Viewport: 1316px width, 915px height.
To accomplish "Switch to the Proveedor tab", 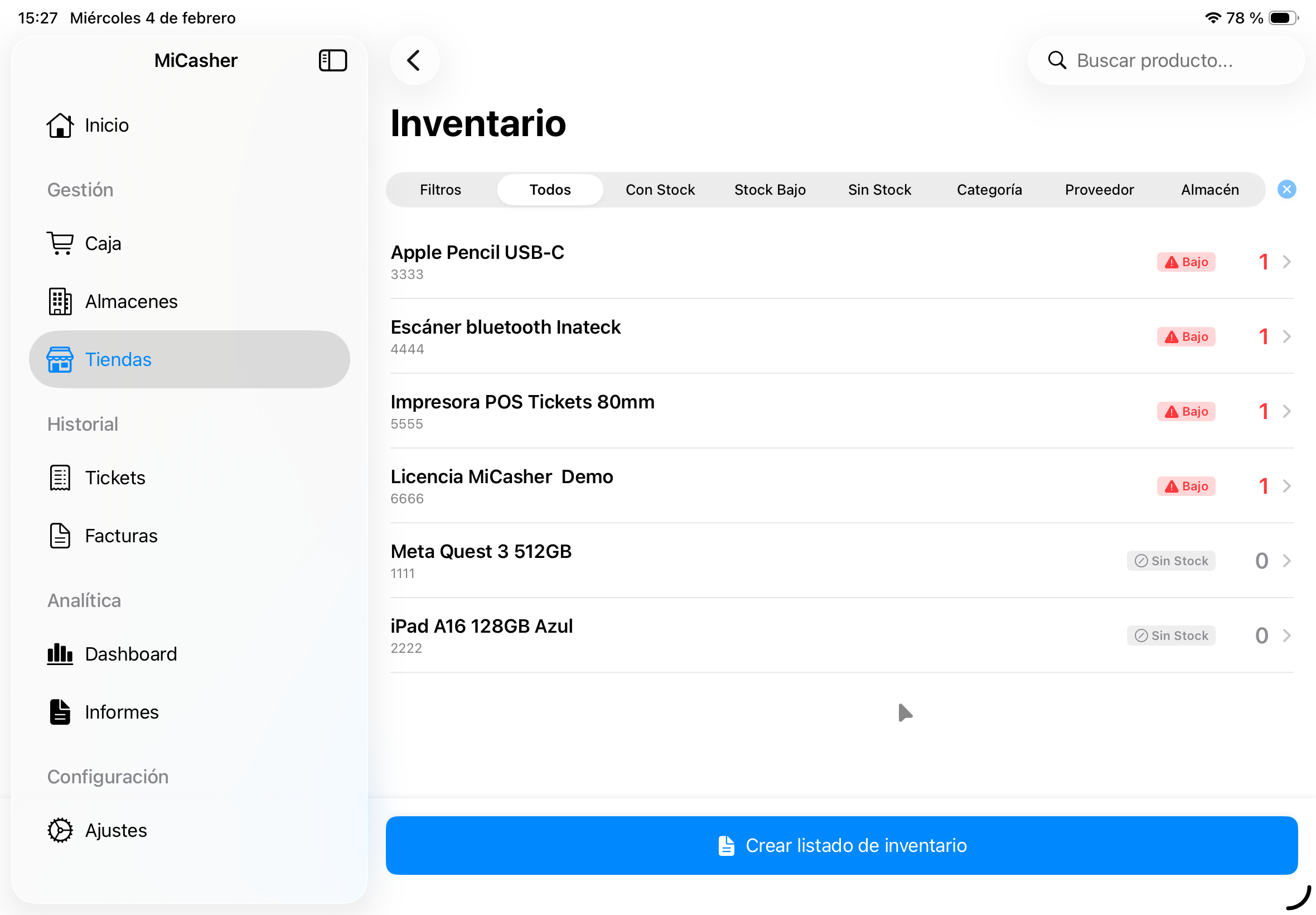I will (x=1099, y=190).
